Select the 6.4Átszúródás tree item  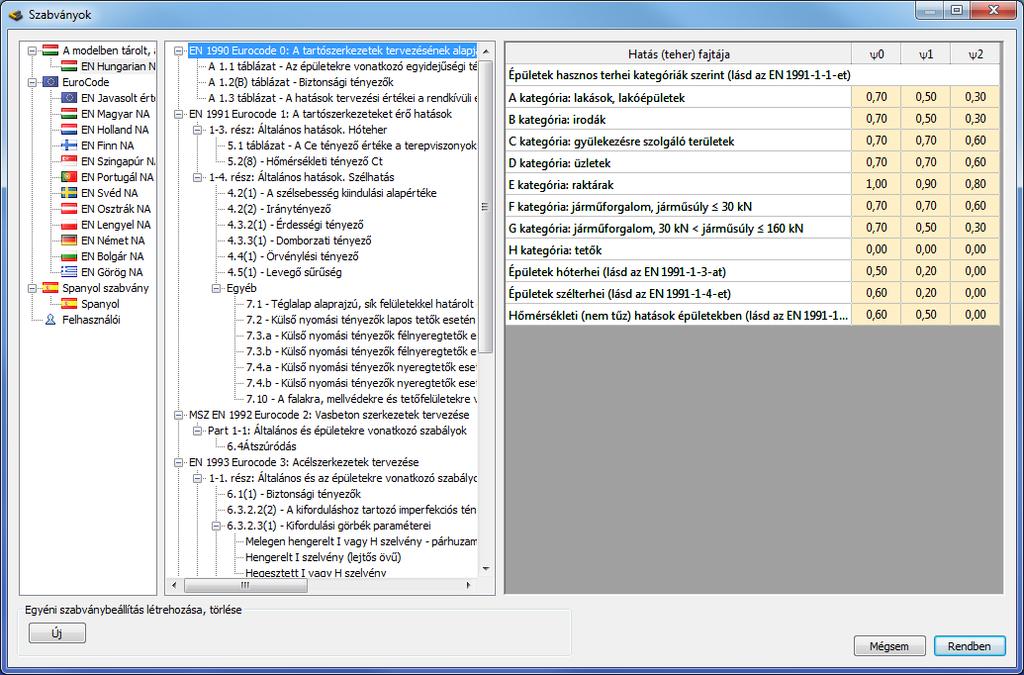point(261,447)
